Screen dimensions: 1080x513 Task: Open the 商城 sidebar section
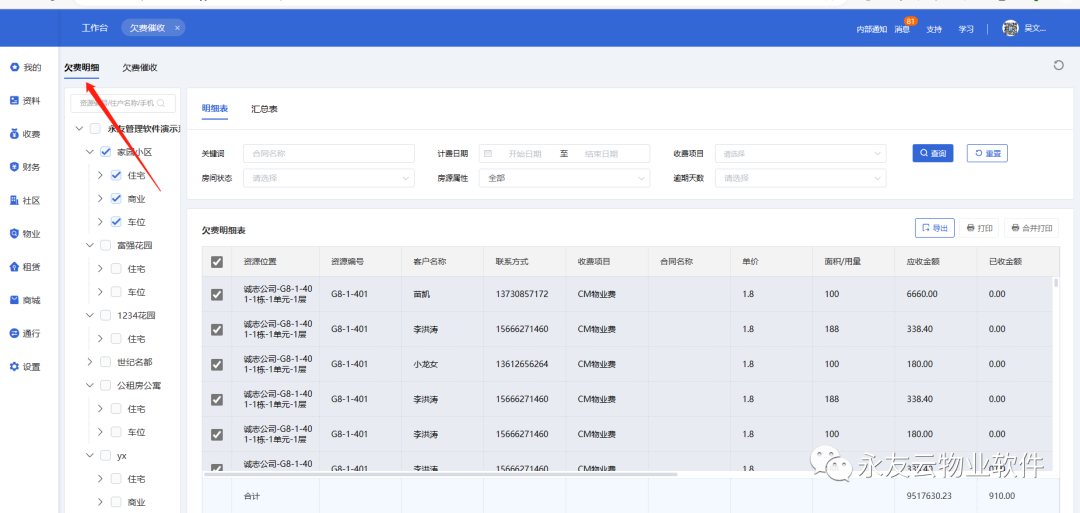[x=25, y=300]
